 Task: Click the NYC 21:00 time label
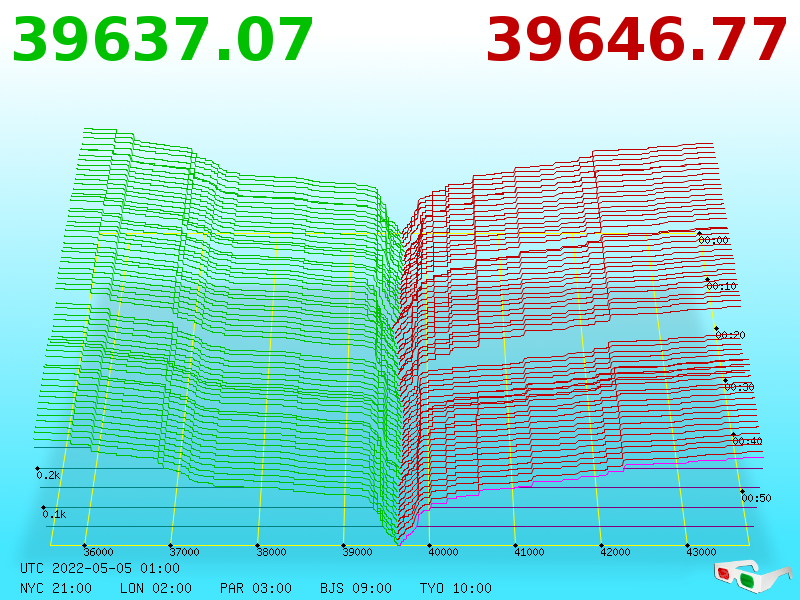56,588
